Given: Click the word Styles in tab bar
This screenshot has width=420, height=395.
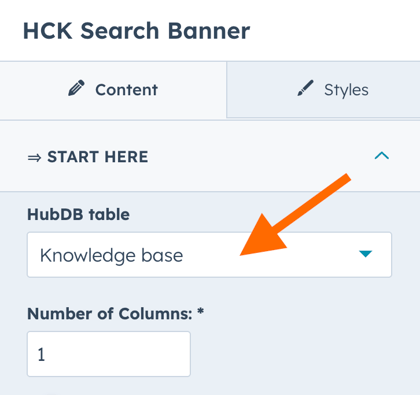Looking at the screenshot, I should pyautogui.click(x=346, y=90).
